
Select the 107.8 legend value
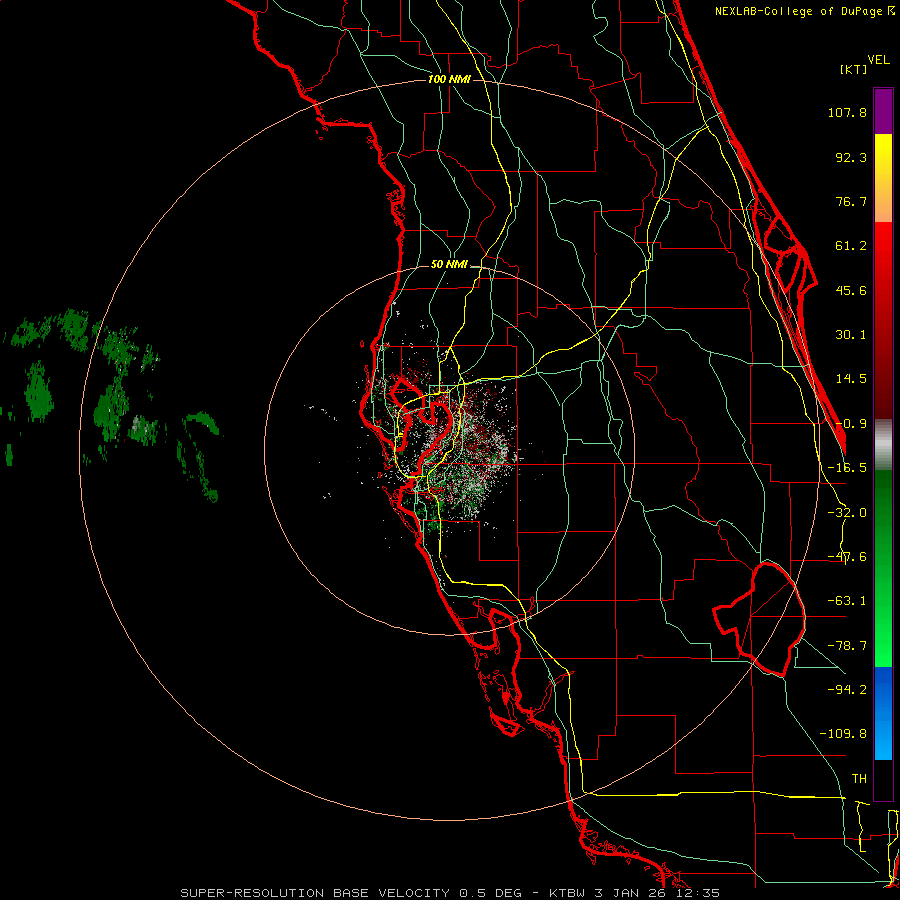coord(847,112)
